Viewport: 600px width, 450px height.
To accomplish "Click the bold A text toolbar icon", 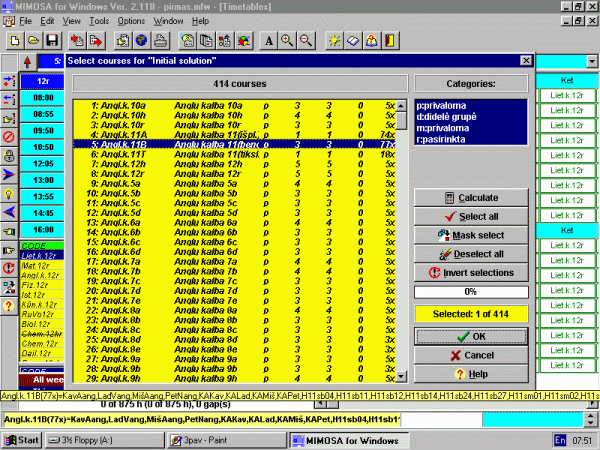I will [267, 40].
